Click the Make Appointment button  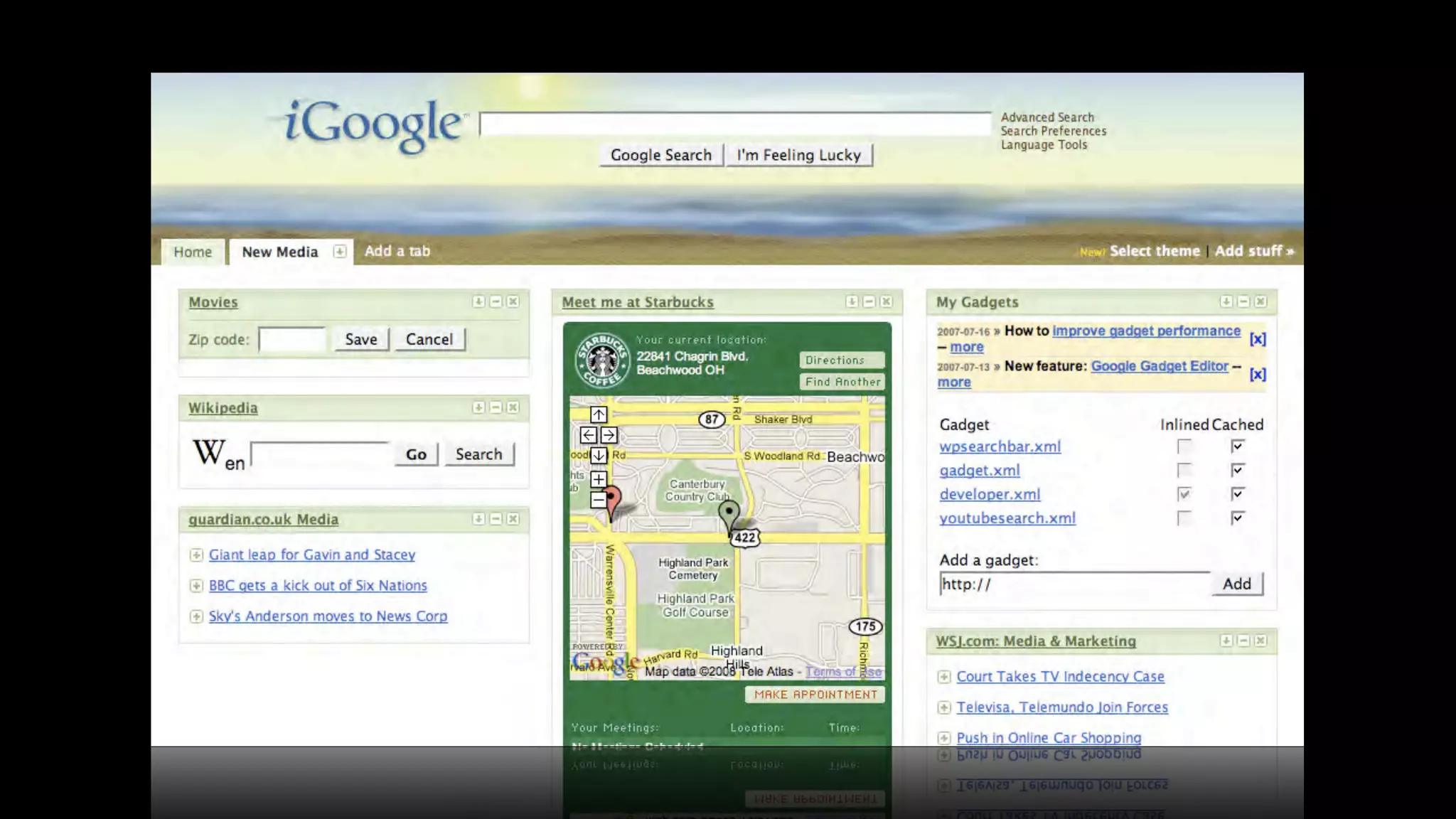tap(815, 695)
